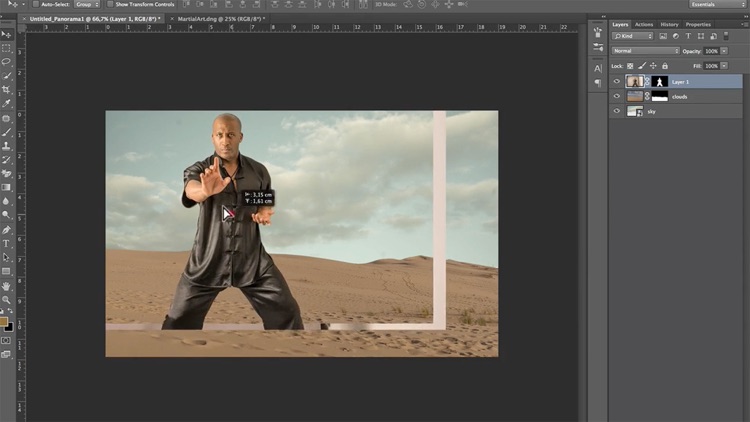
Task: Toggle visibility of the clouds layer
Action: tap(616, 96)
